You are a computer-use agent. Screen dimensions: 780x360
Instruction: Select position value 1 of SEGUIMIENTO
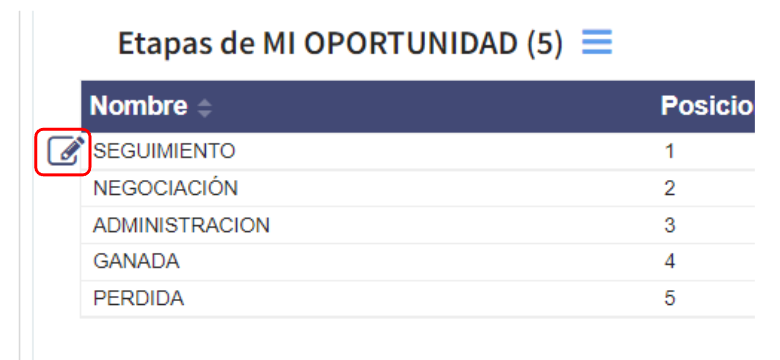tap(670, 151)
